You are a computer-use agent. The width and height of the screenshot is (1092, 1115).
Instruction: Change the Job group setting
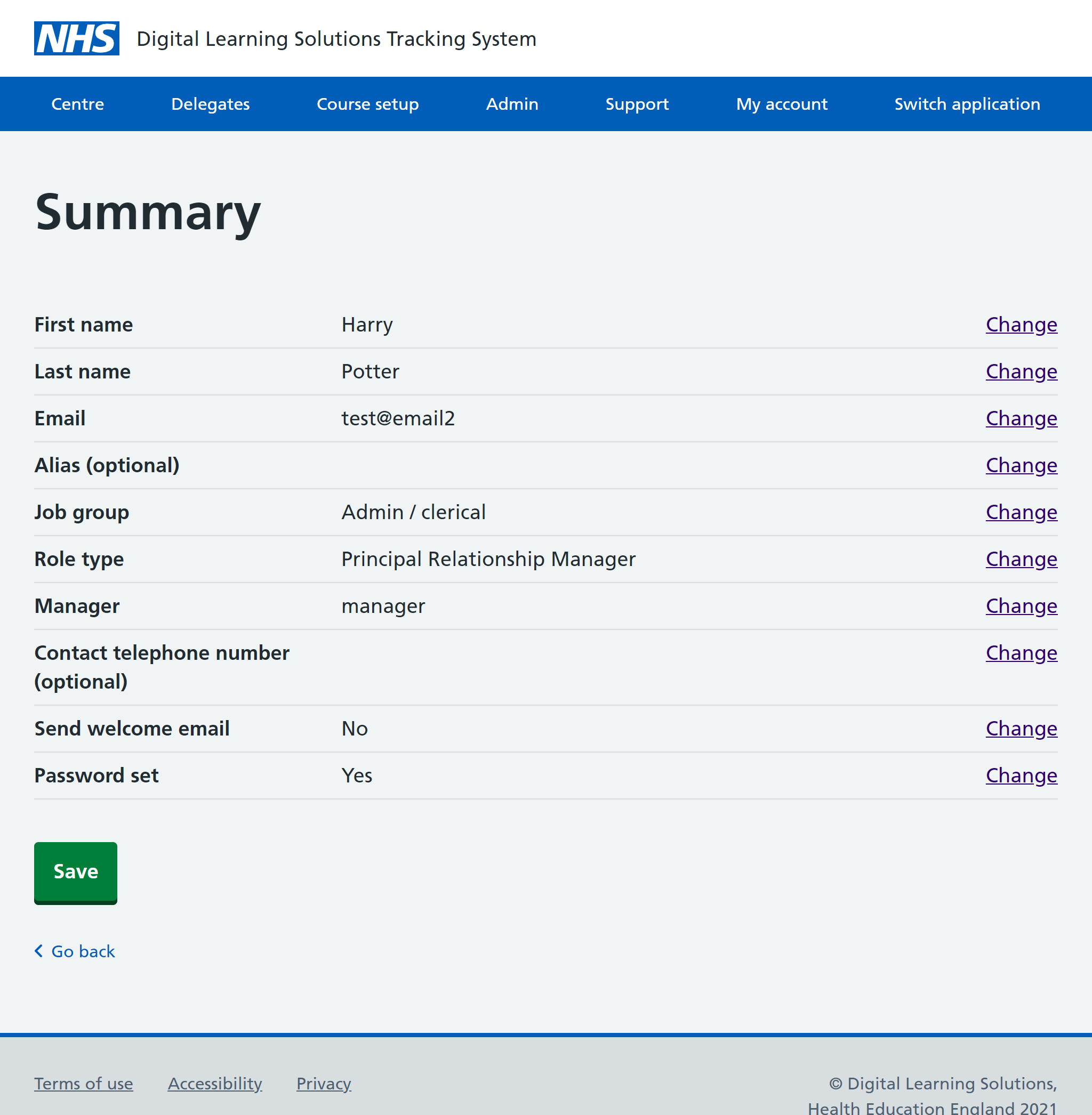1021,512
